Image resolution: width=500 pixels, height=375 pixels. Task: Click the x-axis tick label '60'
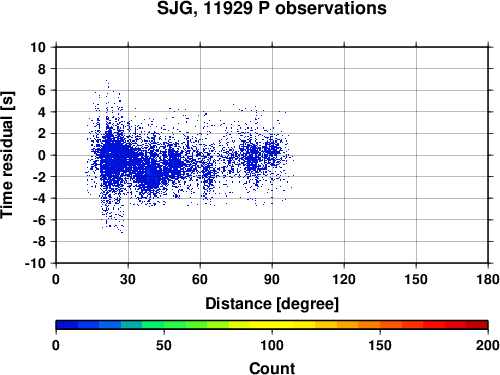pos(200,279)
